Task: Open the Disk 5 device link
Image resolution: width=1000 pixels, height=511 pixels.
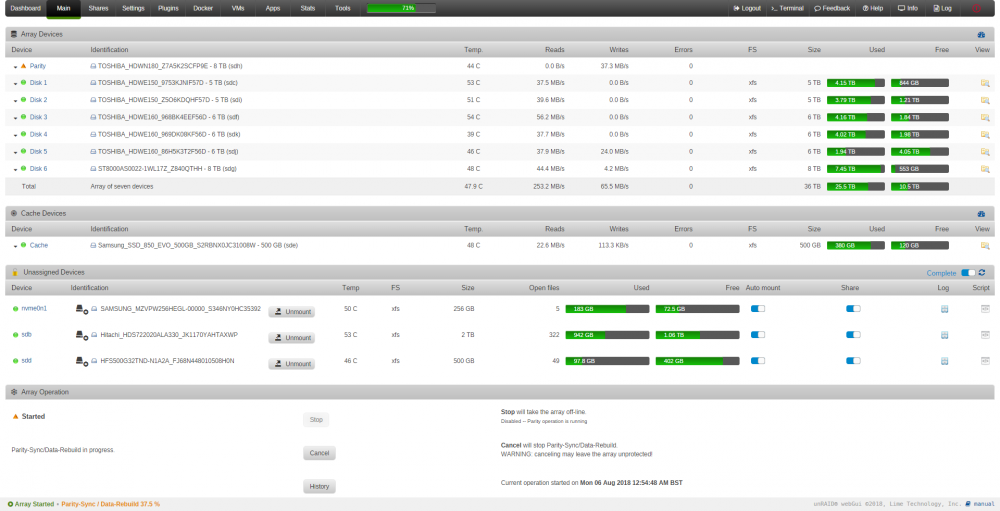Action: pos(38,152)
